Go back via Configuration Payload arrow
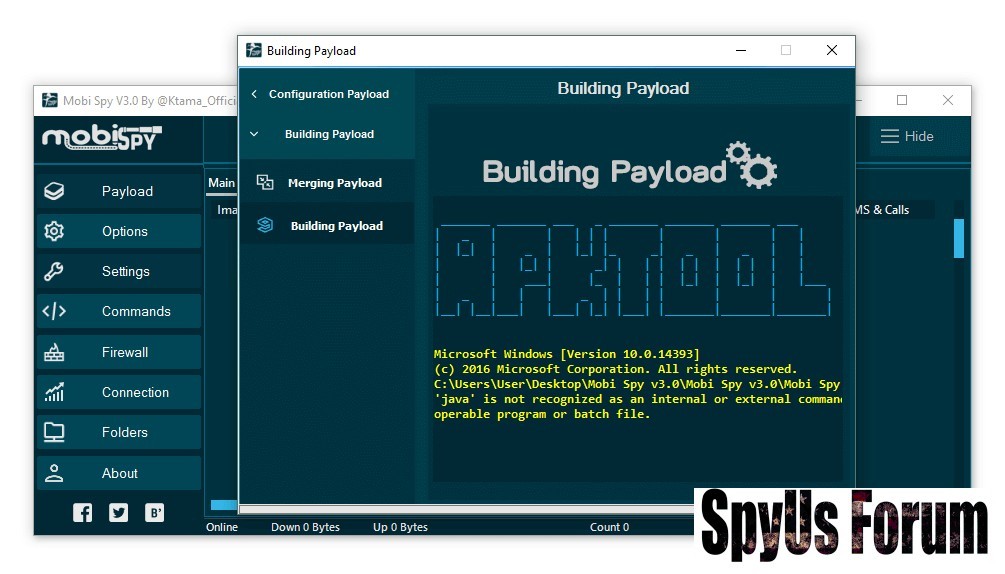The width and height of the screenshot is (1005, 574). point(254,94)
